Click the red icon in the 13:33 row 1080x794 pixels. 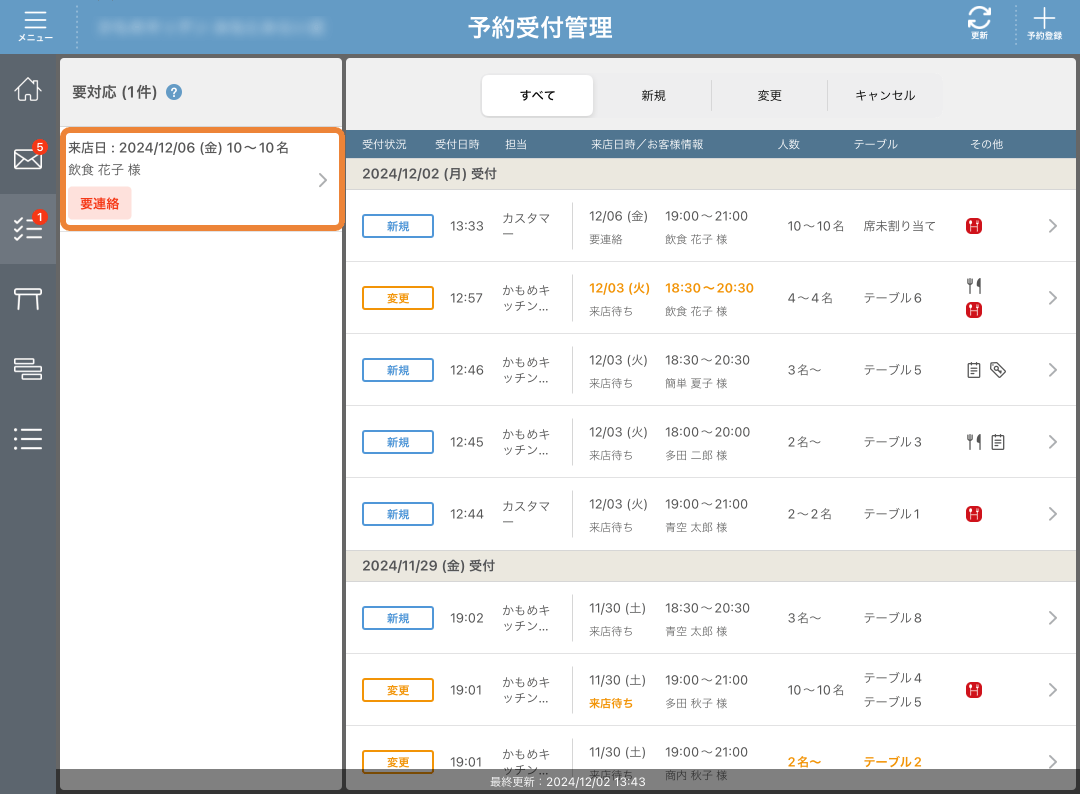(974, 226)
